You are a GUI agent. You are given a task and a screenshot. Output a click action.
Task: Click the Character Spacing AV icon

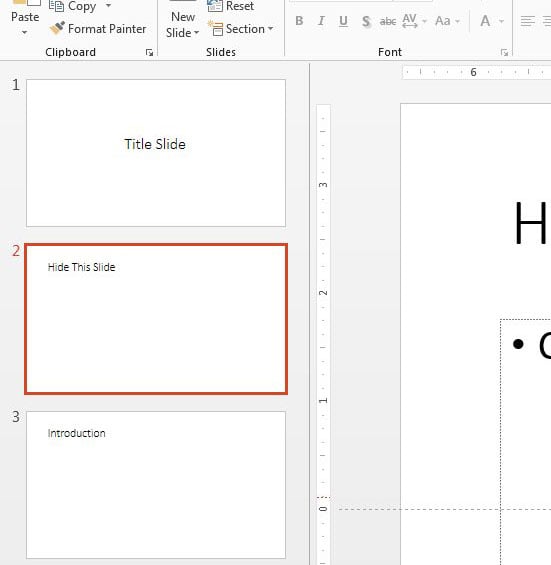(410, 21)
